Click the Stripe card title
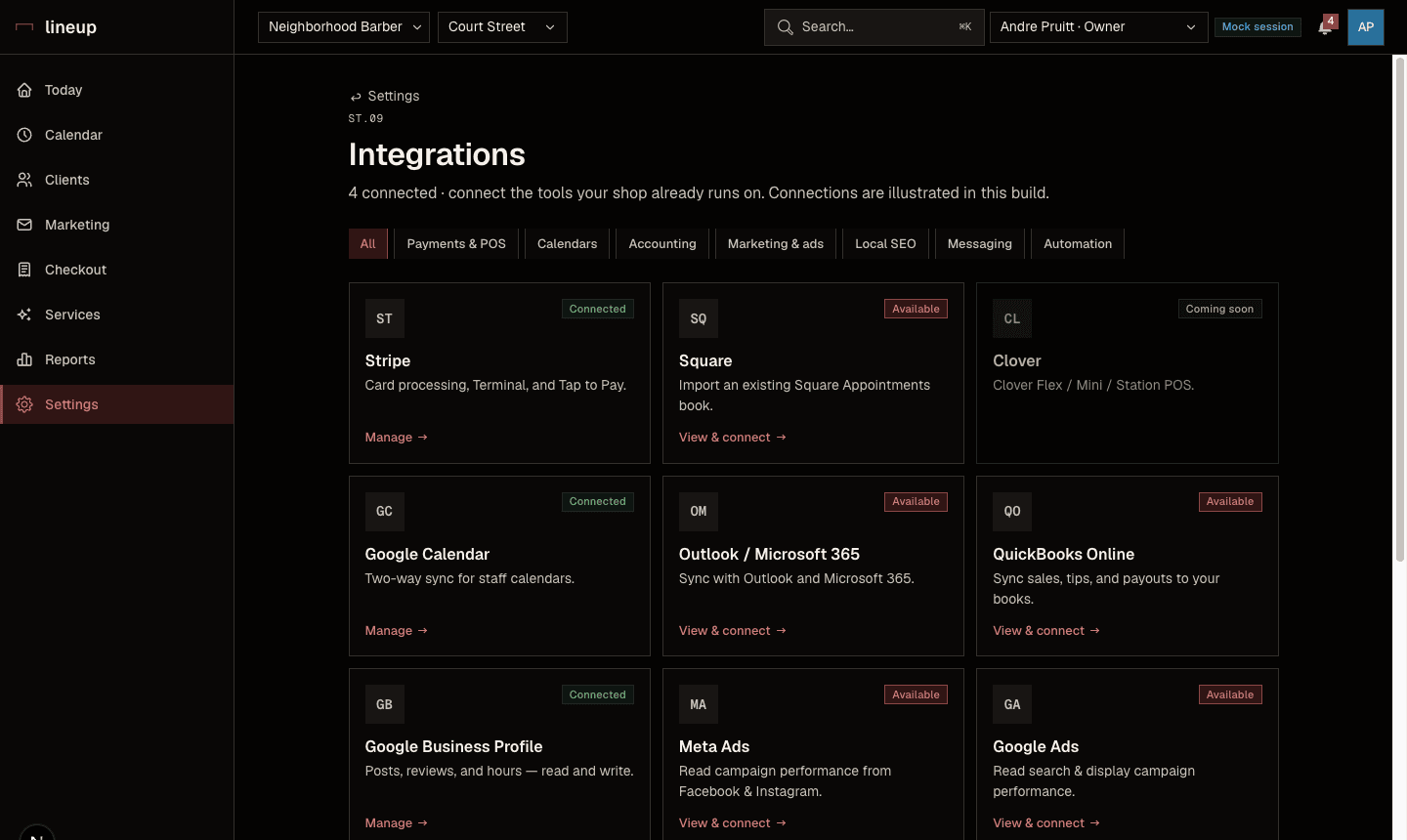1407x840 pixels. [x=388, y=360]
